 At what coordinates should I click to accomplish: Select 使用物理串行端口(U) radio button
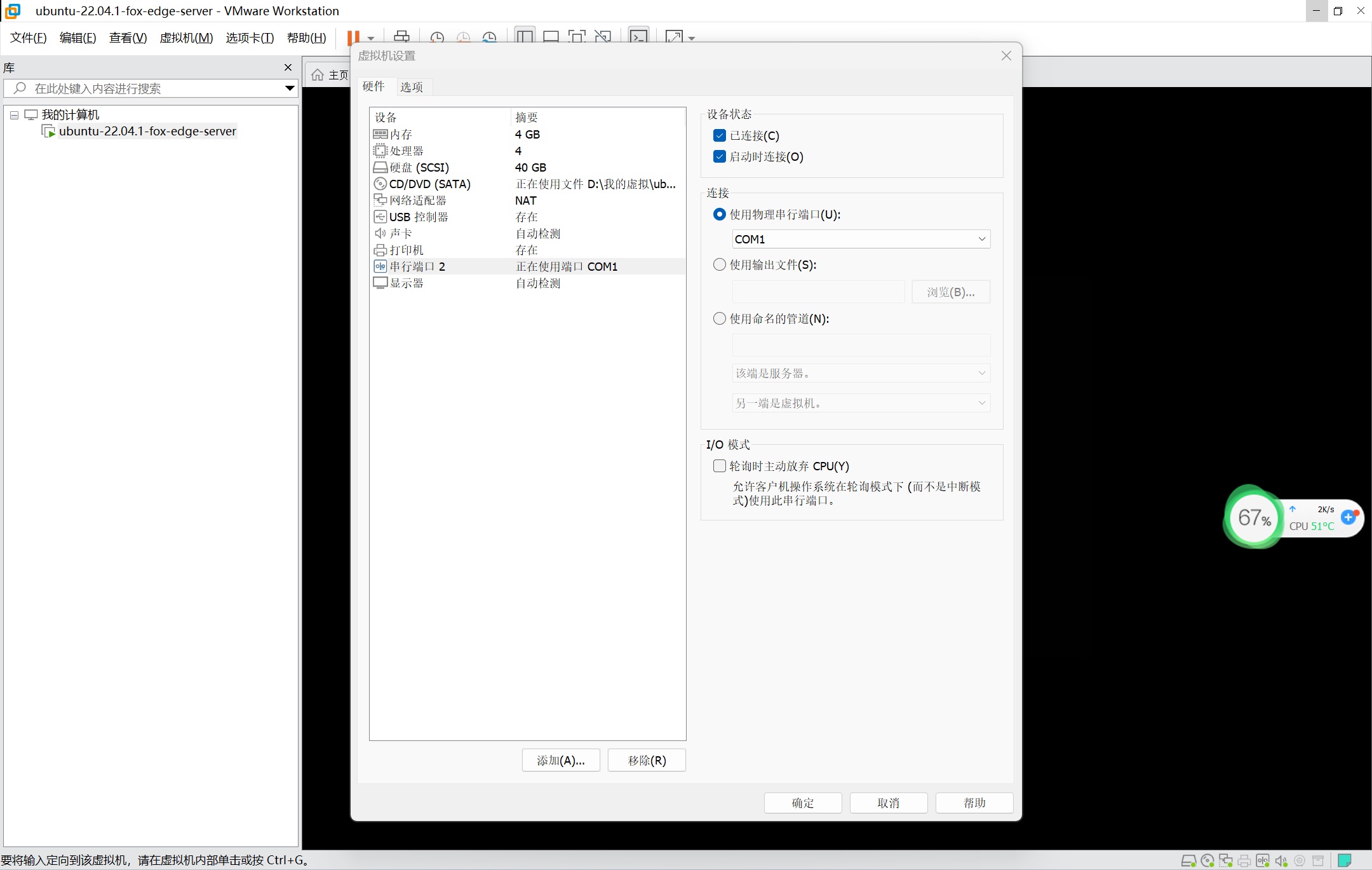[720, 214]
